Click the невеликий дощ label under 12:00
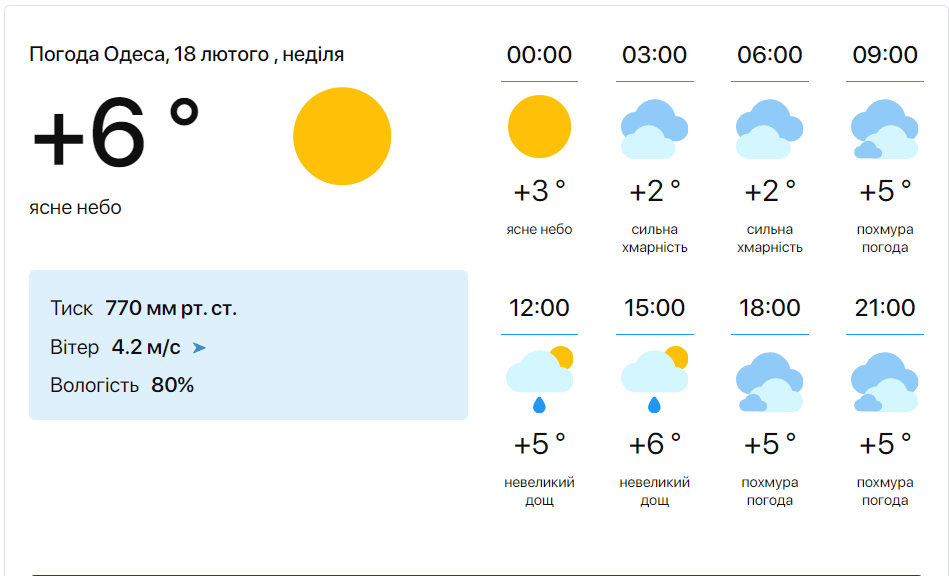Viewport: 949px width, 576px height. click(x=539, y=491)
